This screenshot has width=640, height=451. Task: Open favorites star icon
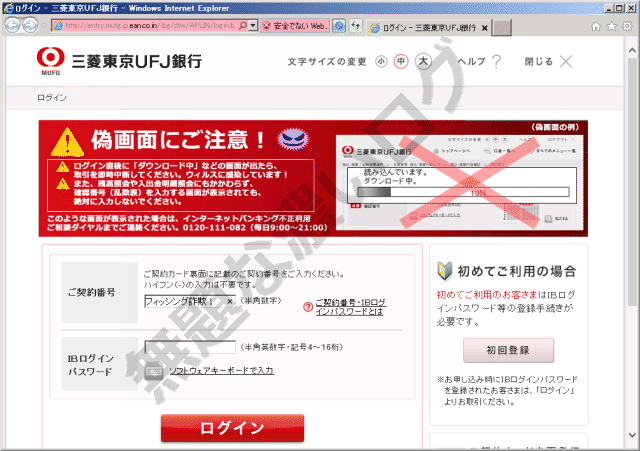pos(611,27)
